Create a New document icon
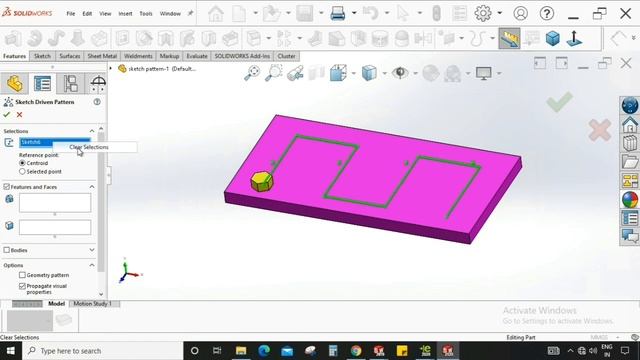 (x=239, y=13)
